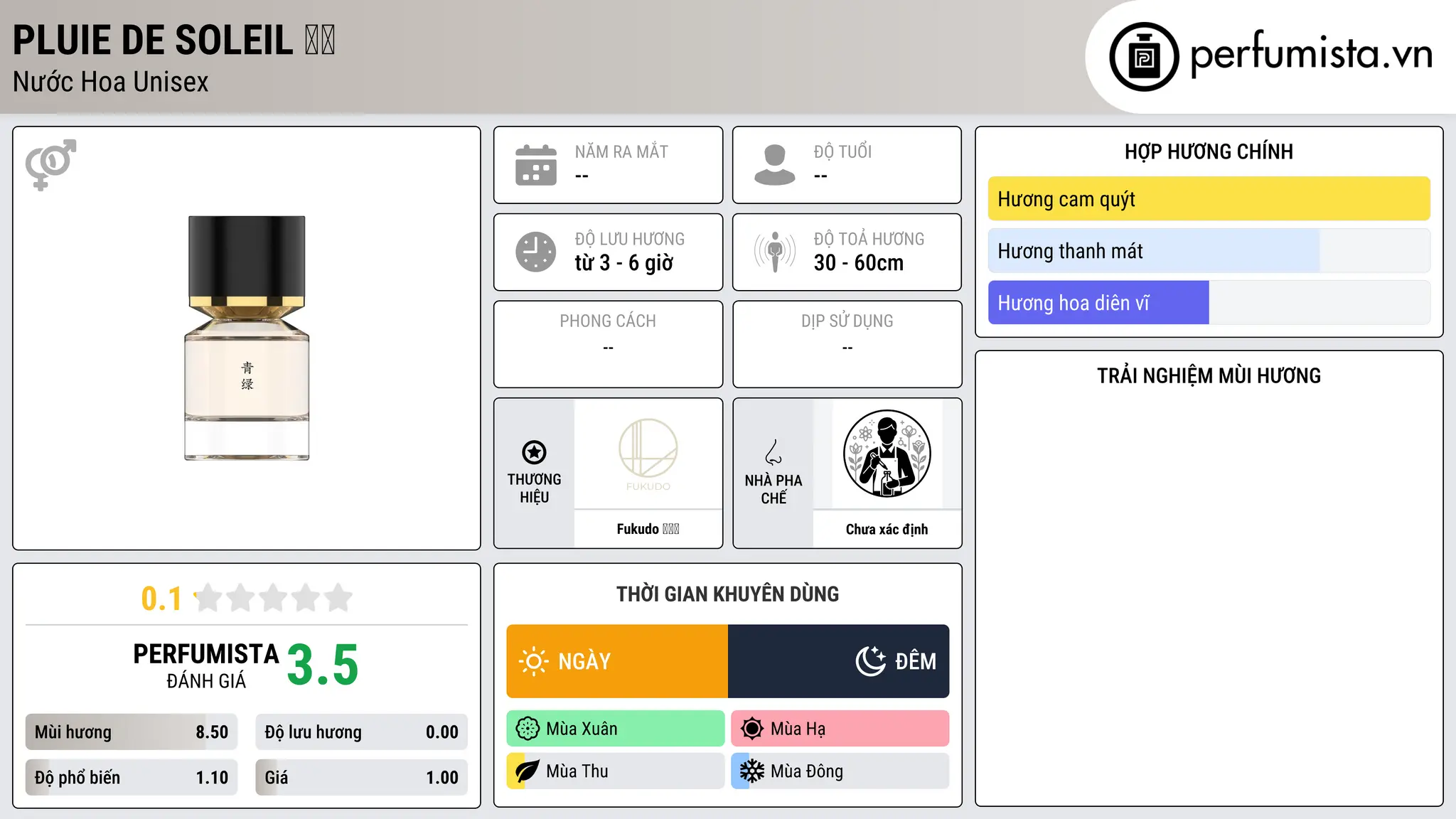Click the five-star rating row

tap(274, 598)
